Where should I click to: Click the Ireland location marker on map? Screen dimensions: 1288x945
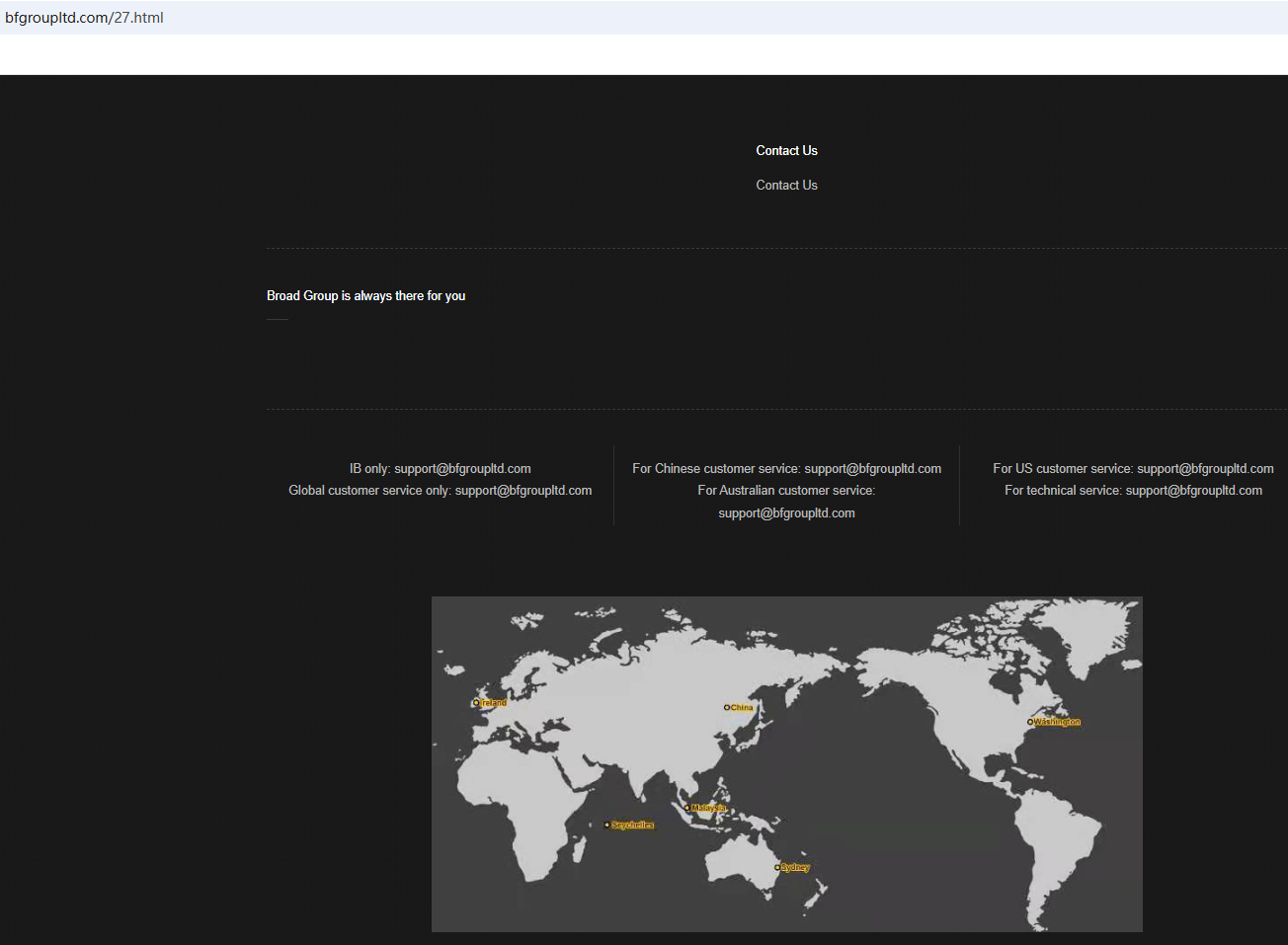tap(476, 703)
